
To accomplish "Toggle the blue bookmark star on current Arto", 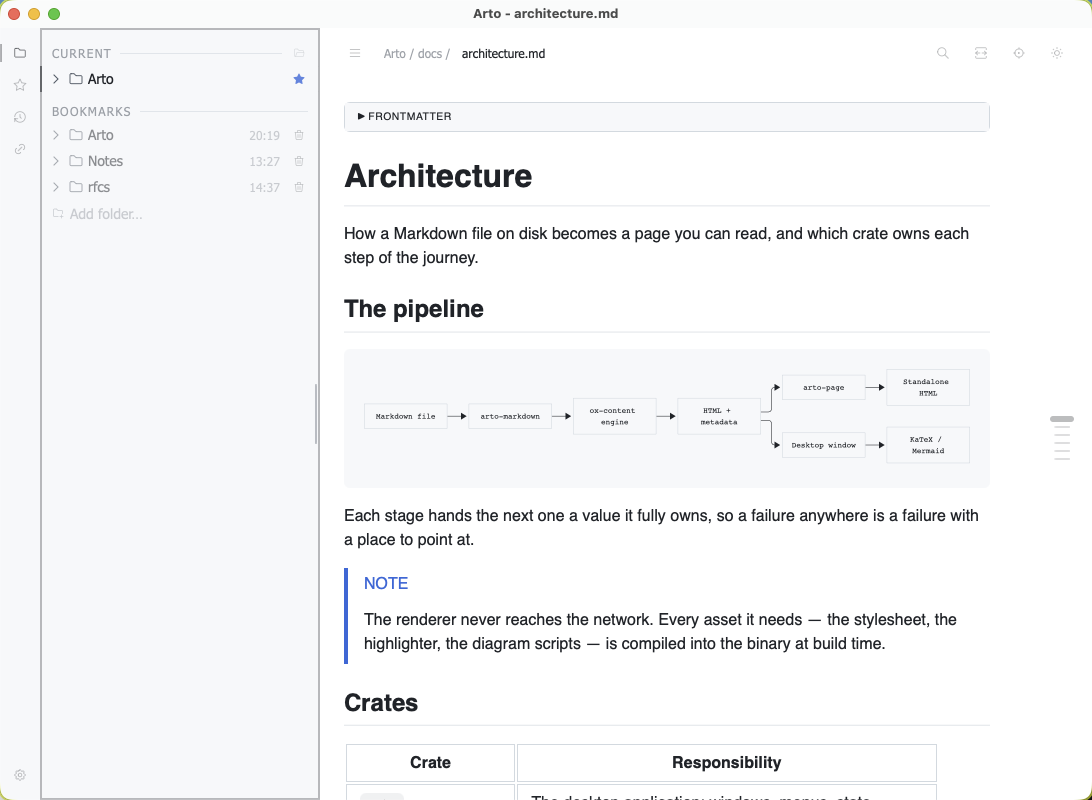I will (x=299, y=79).
